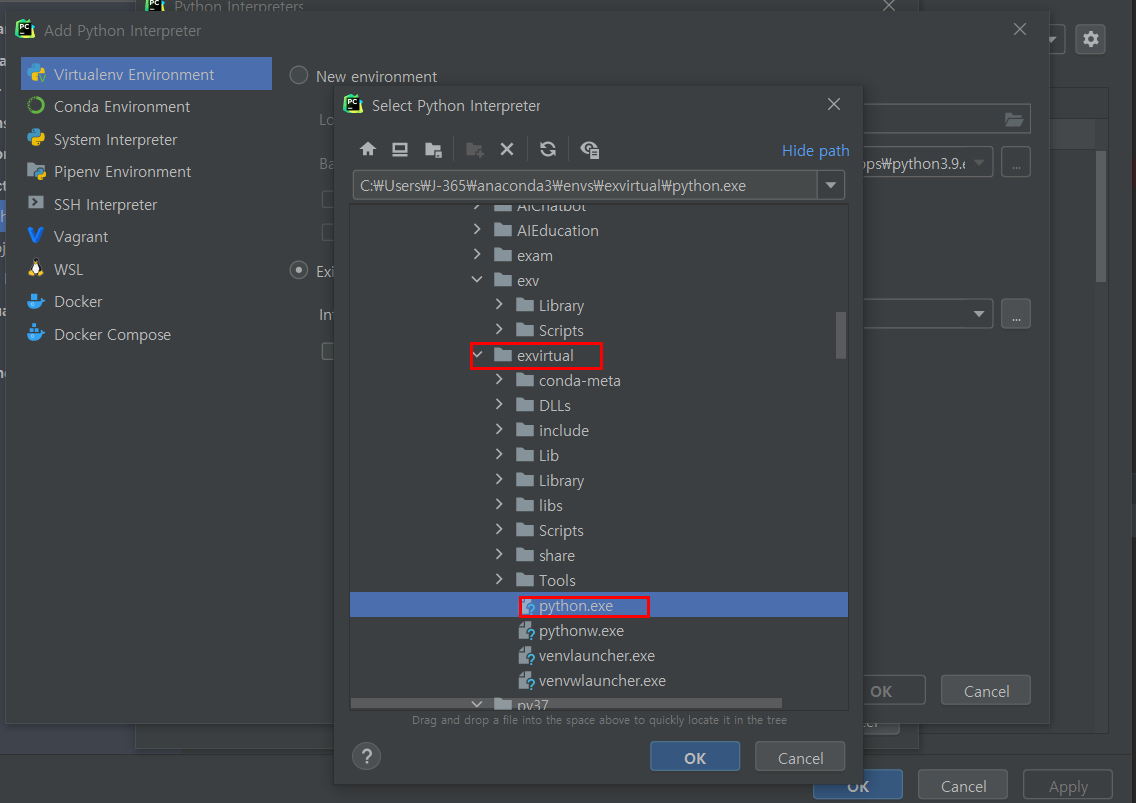Close the Select Python Interpreter dialog

(x=834, y=104)
